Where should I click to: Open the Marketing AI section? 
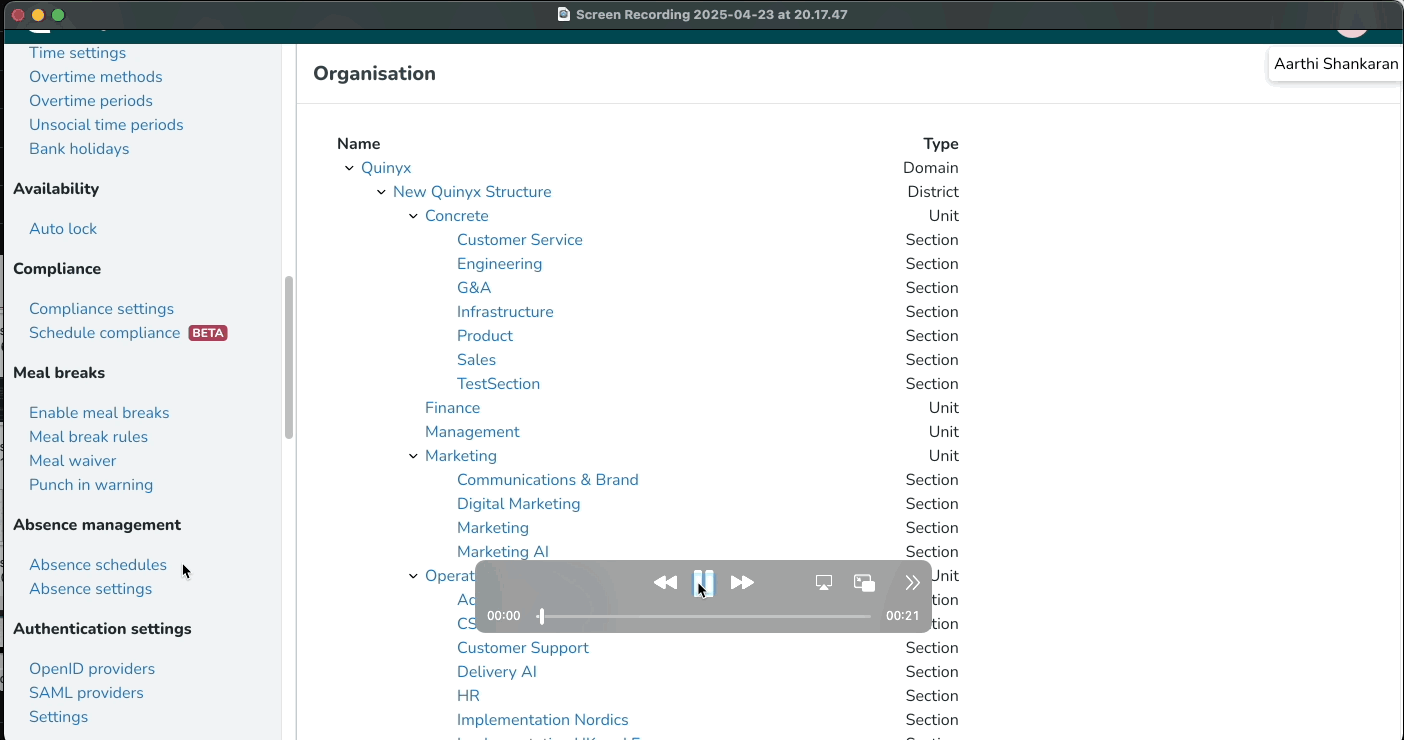point(503,552)
